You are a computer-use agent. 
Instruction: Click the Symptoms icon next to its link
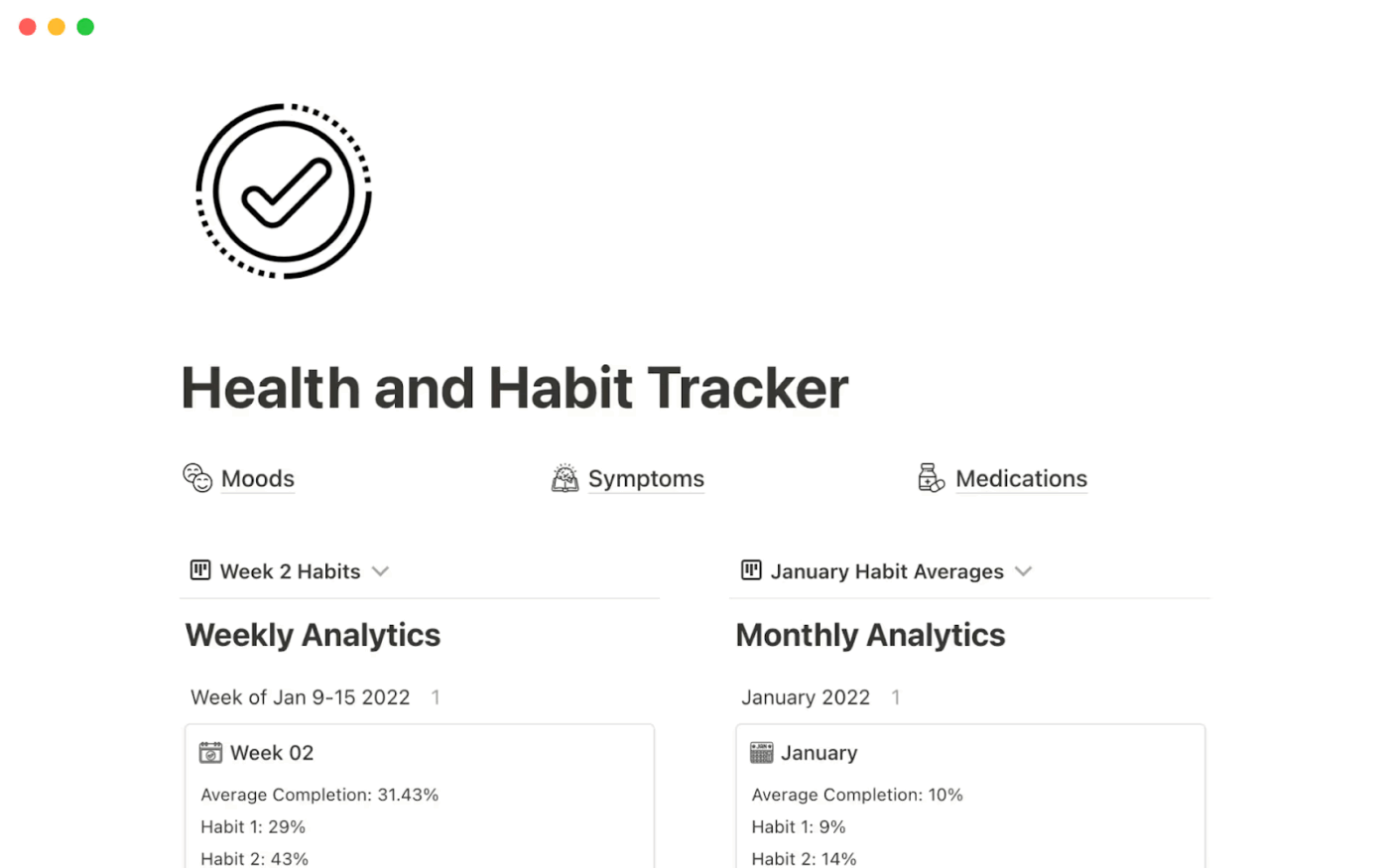point(567,477)
